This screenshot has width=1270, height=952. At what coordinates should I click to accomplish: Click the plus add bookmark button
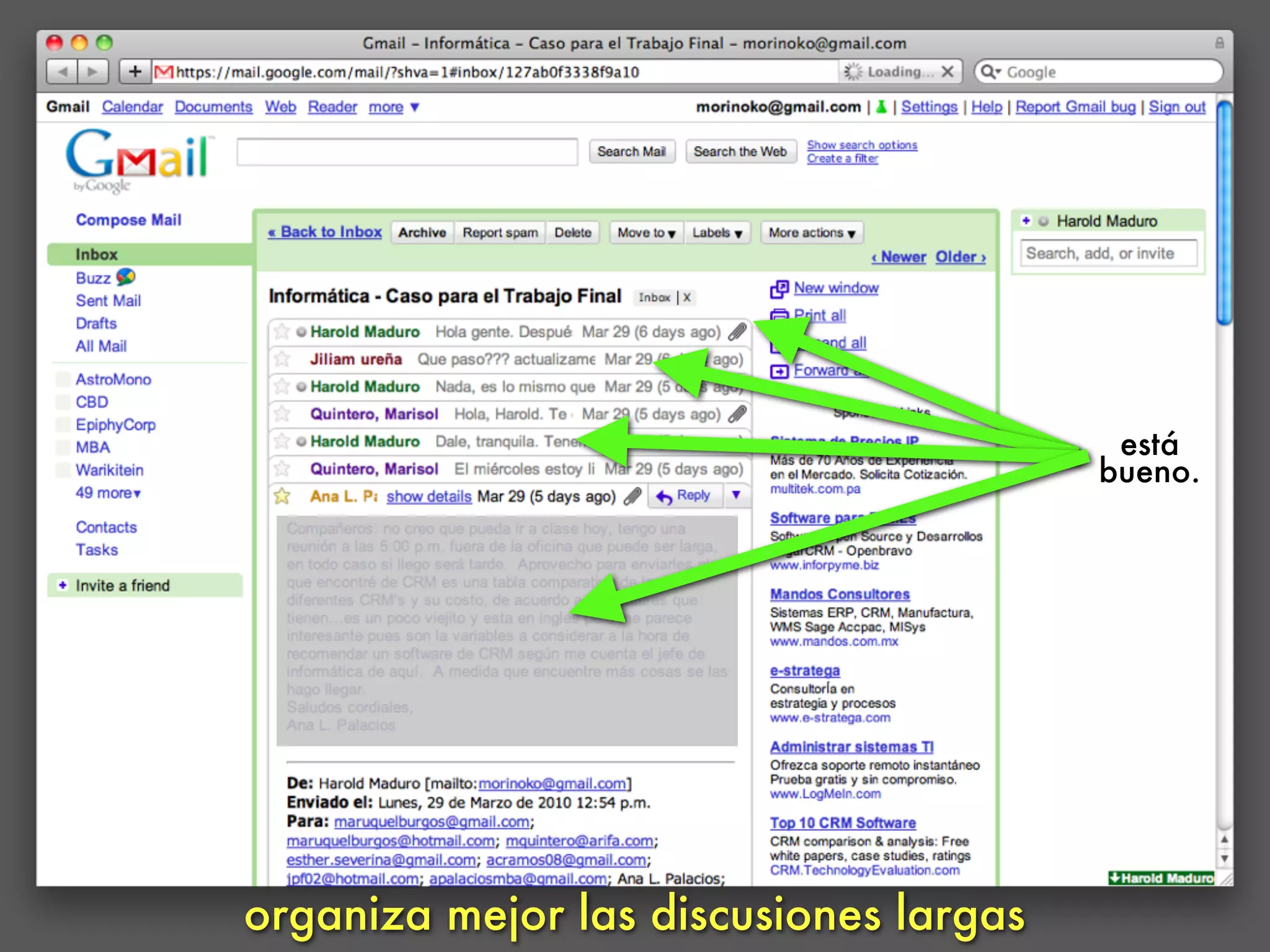pyautogui.click(x=135, y=72)
